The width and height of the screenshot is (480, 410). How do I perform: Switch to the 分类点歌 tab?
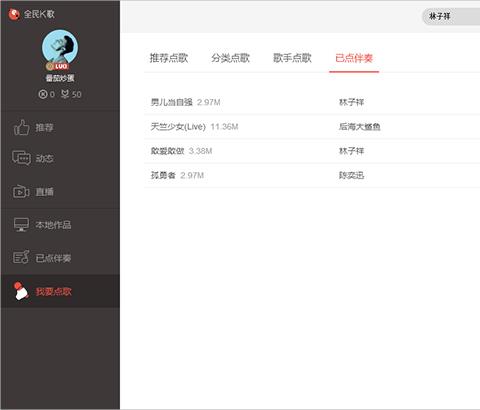230,58
